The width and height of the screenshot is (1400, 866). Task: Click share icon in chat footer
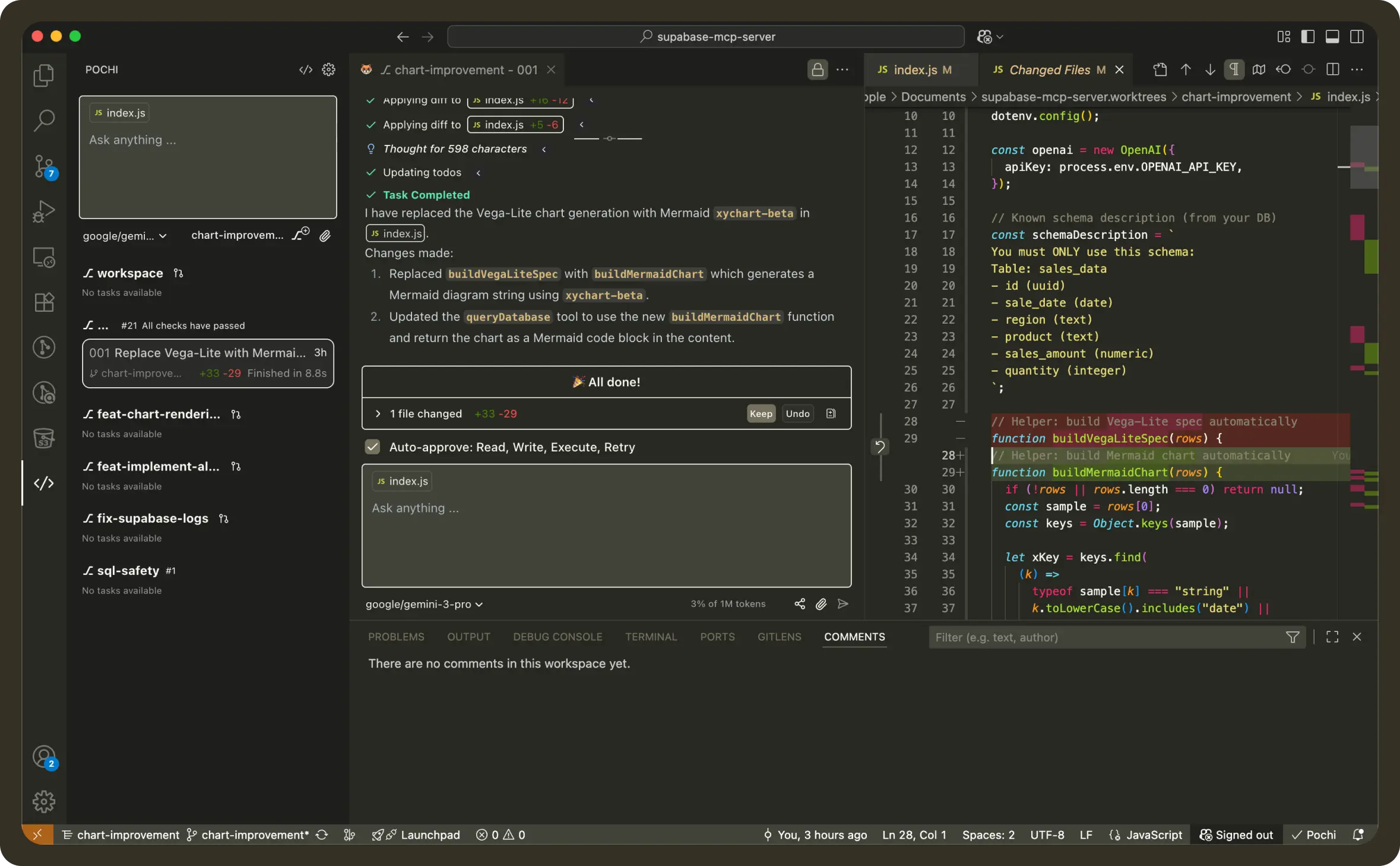click(x=799, y=604)
